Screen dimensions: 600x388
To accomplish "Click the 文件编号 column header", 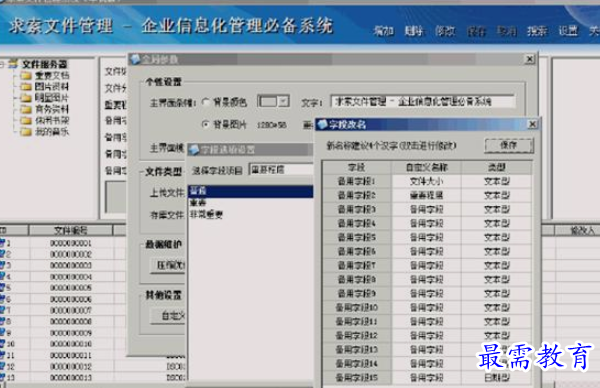I will point(70,230).
